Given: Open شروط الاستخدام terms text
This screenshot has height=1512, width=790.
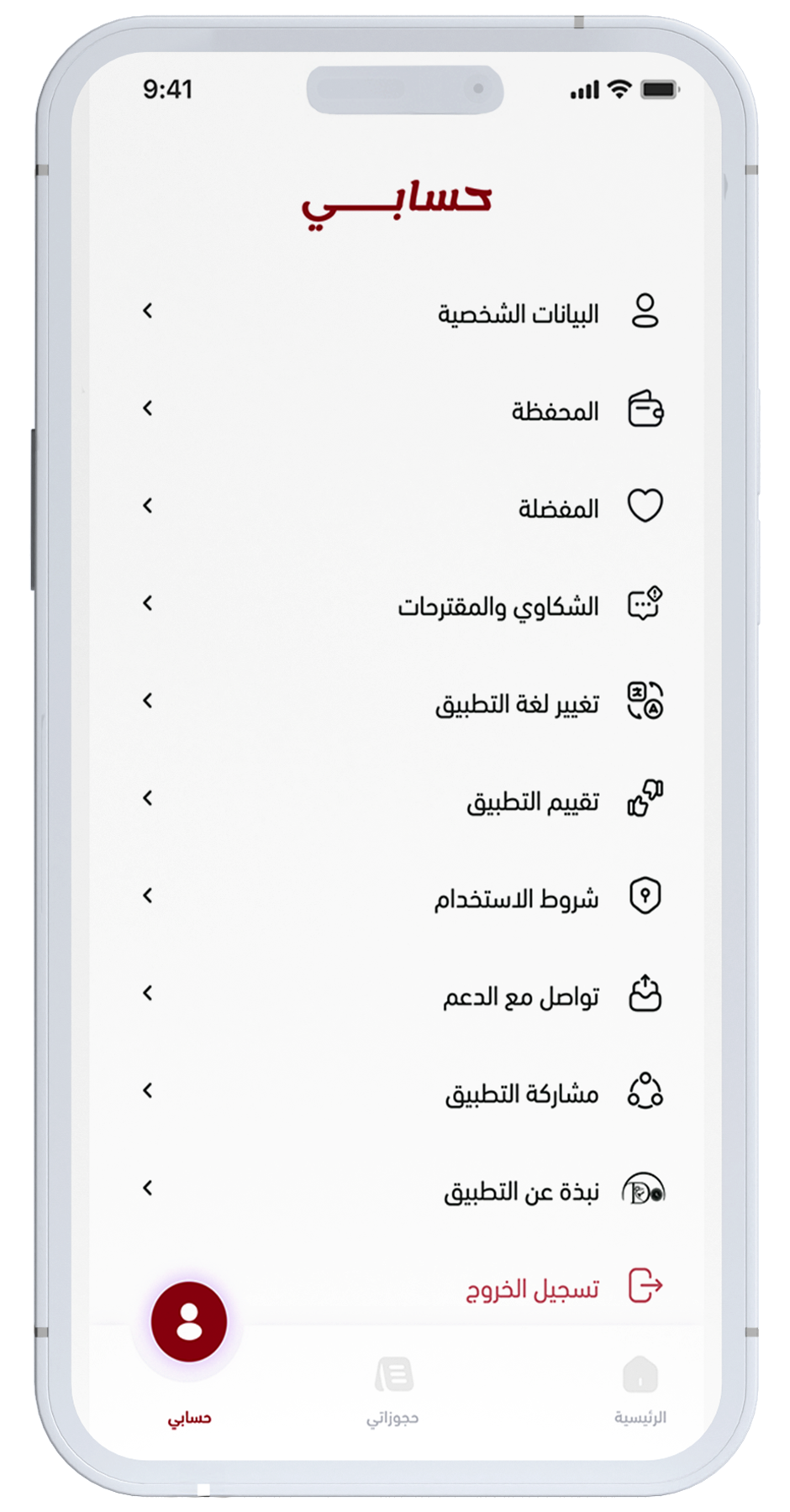Looking at the screenshot, I should click(516, 898).
